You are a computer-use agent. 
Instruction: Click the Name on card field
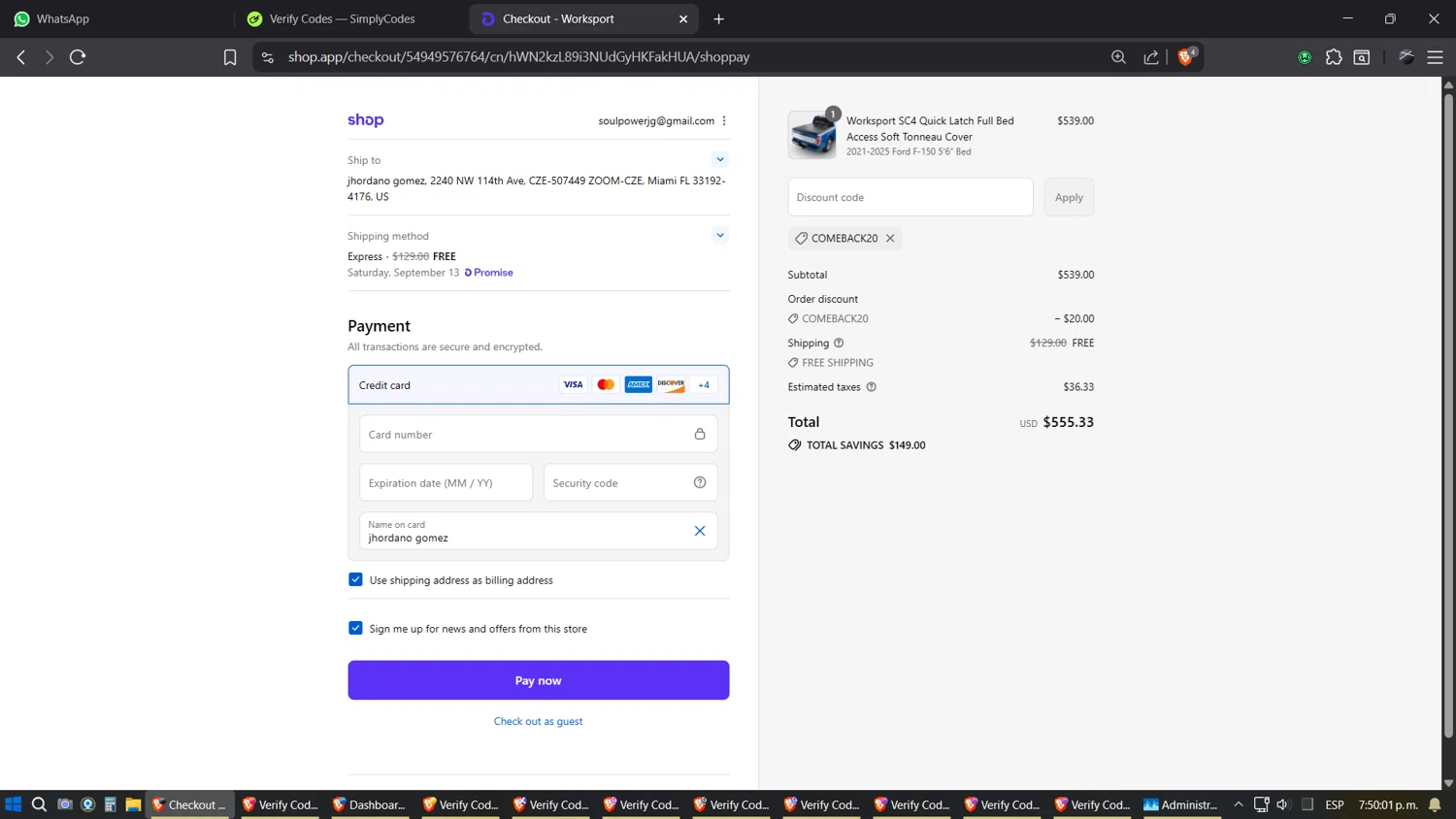tap(538, 531)
